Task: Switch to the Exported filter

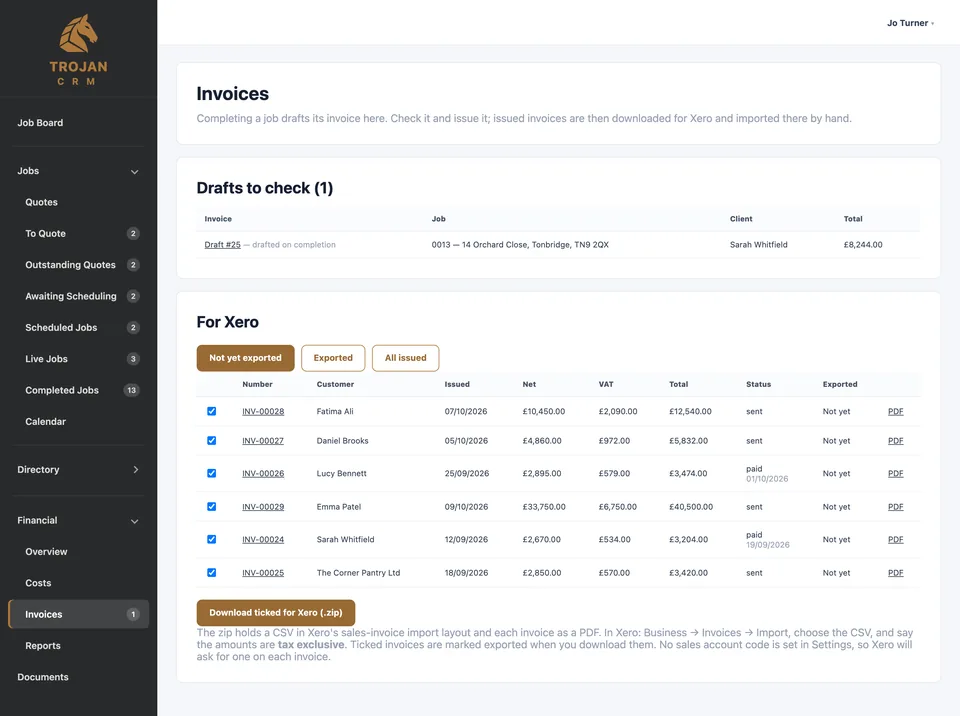Action: pos(333,358)
